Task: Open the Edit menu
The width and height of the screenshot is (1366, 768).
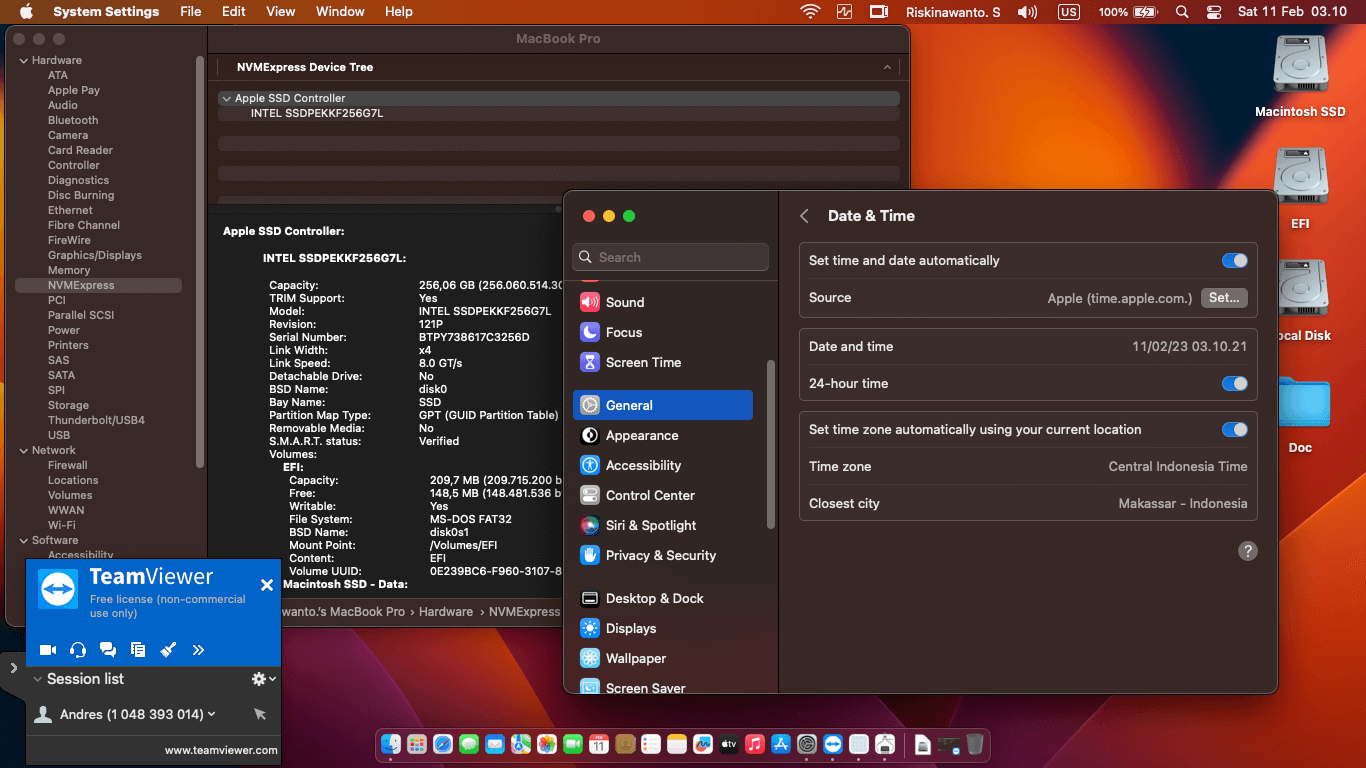Action: (x=234, y=11)
